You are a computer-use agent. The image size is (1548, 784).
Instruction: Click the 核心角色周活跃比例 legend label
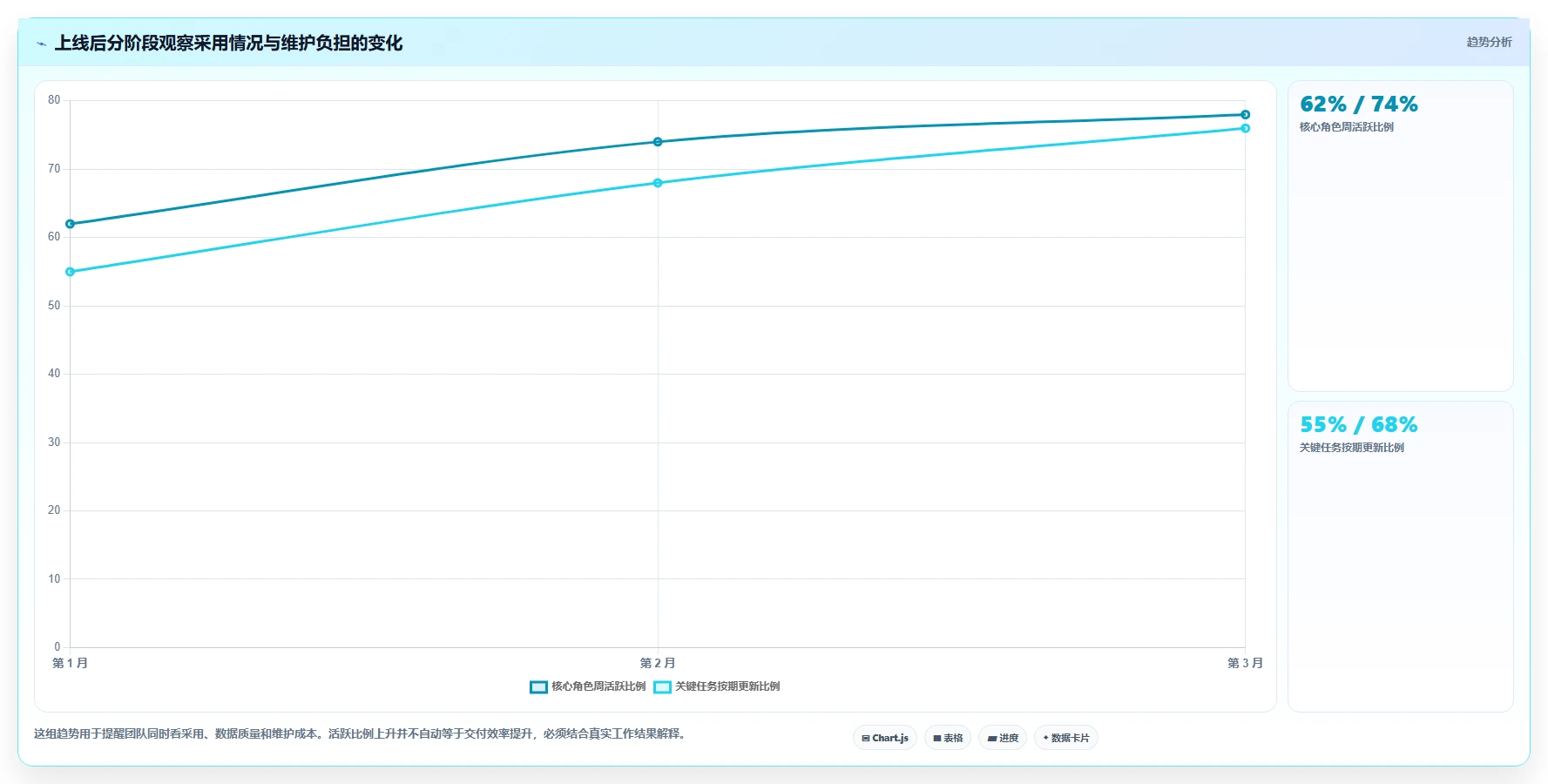(x=598, y=686)
